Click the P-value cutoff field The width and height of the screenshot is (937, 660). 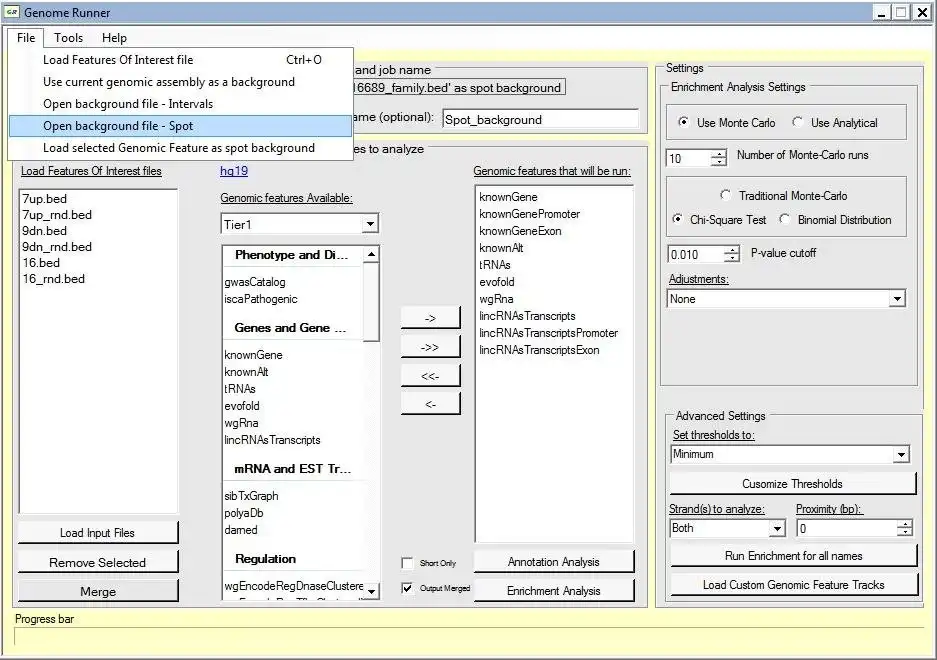point(696,255)
